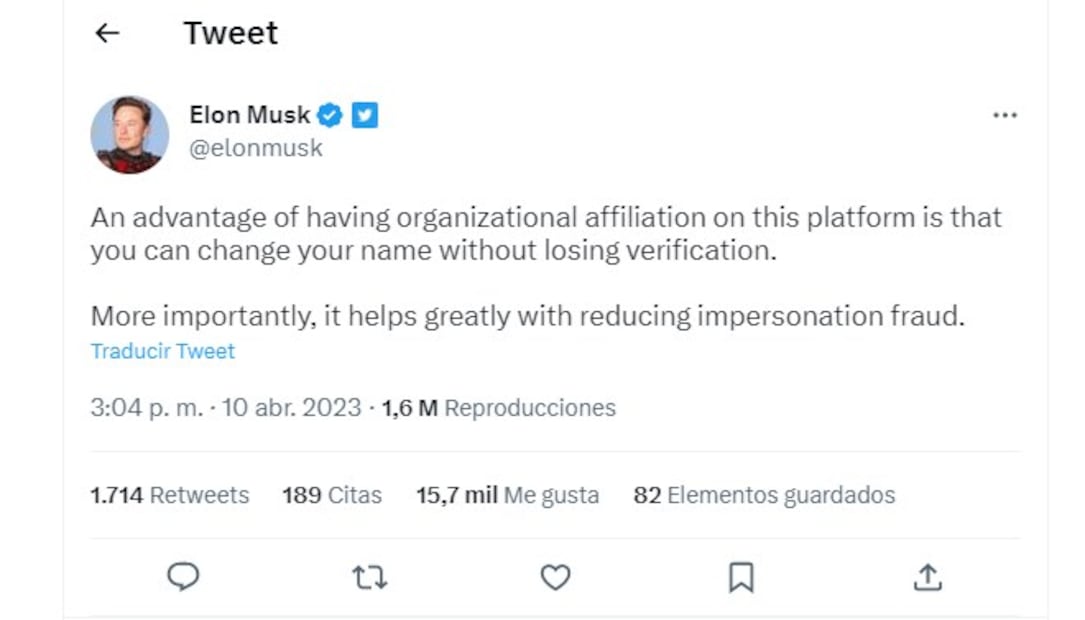This screenshot has height=620, width=1085.
Task: Bookmark the tweet using the bookmark icon
Action: tap(740, 577)
